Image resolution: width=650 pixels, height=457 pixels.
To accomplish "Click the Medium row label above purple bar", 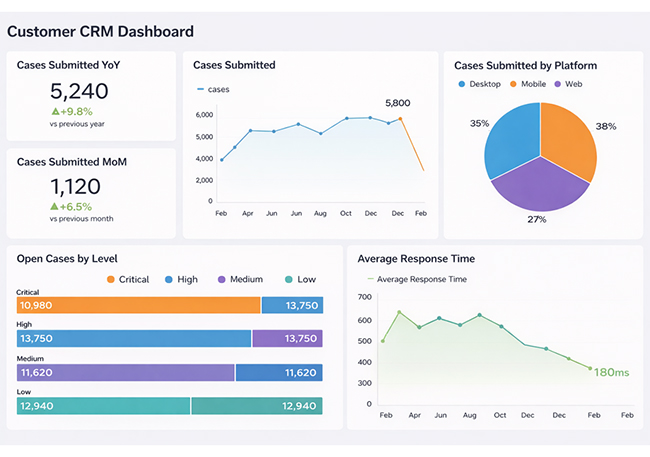I will (30, 359).
